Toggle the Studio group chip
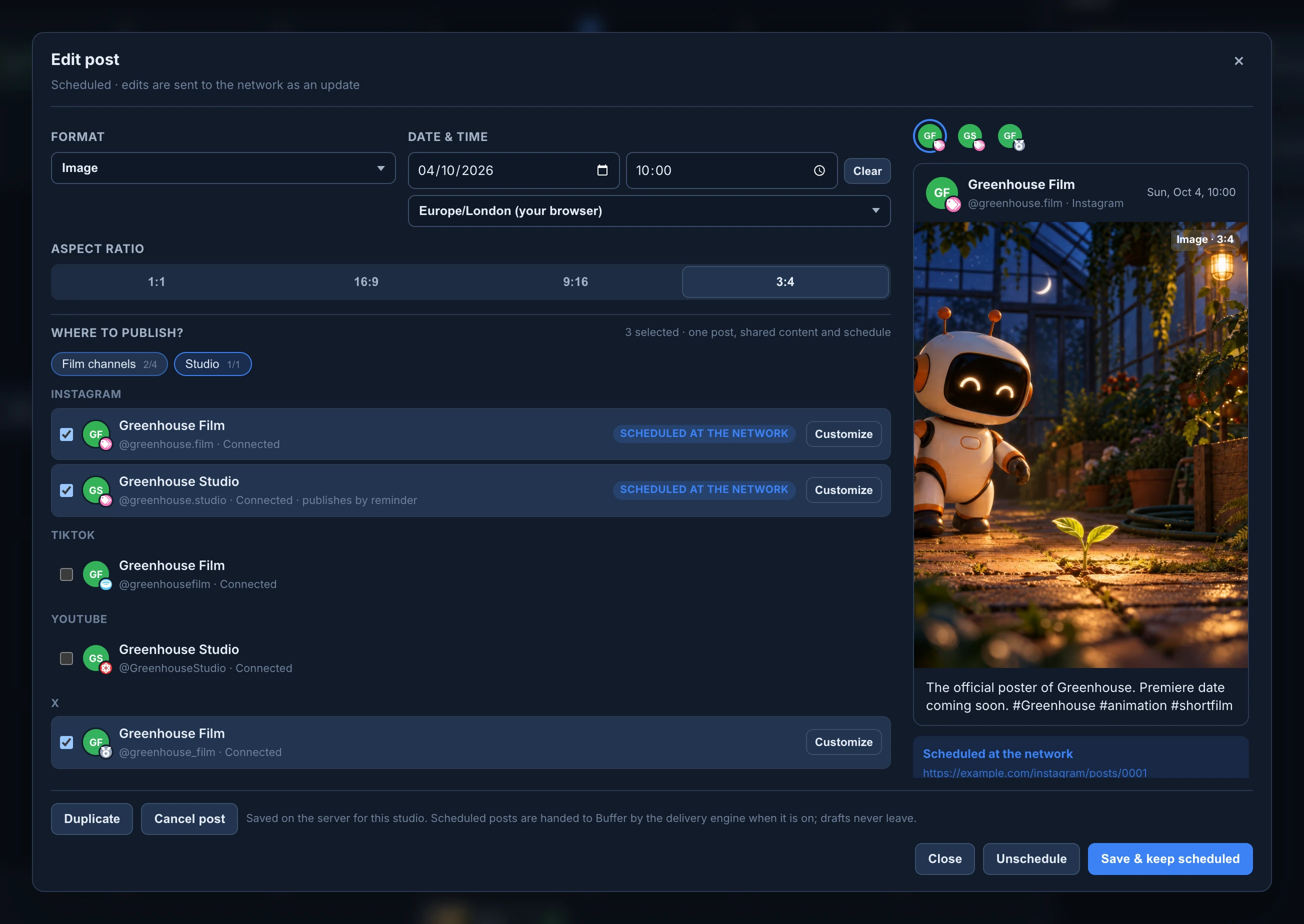This screenshot has width=1304, height=924. [212, 364]
